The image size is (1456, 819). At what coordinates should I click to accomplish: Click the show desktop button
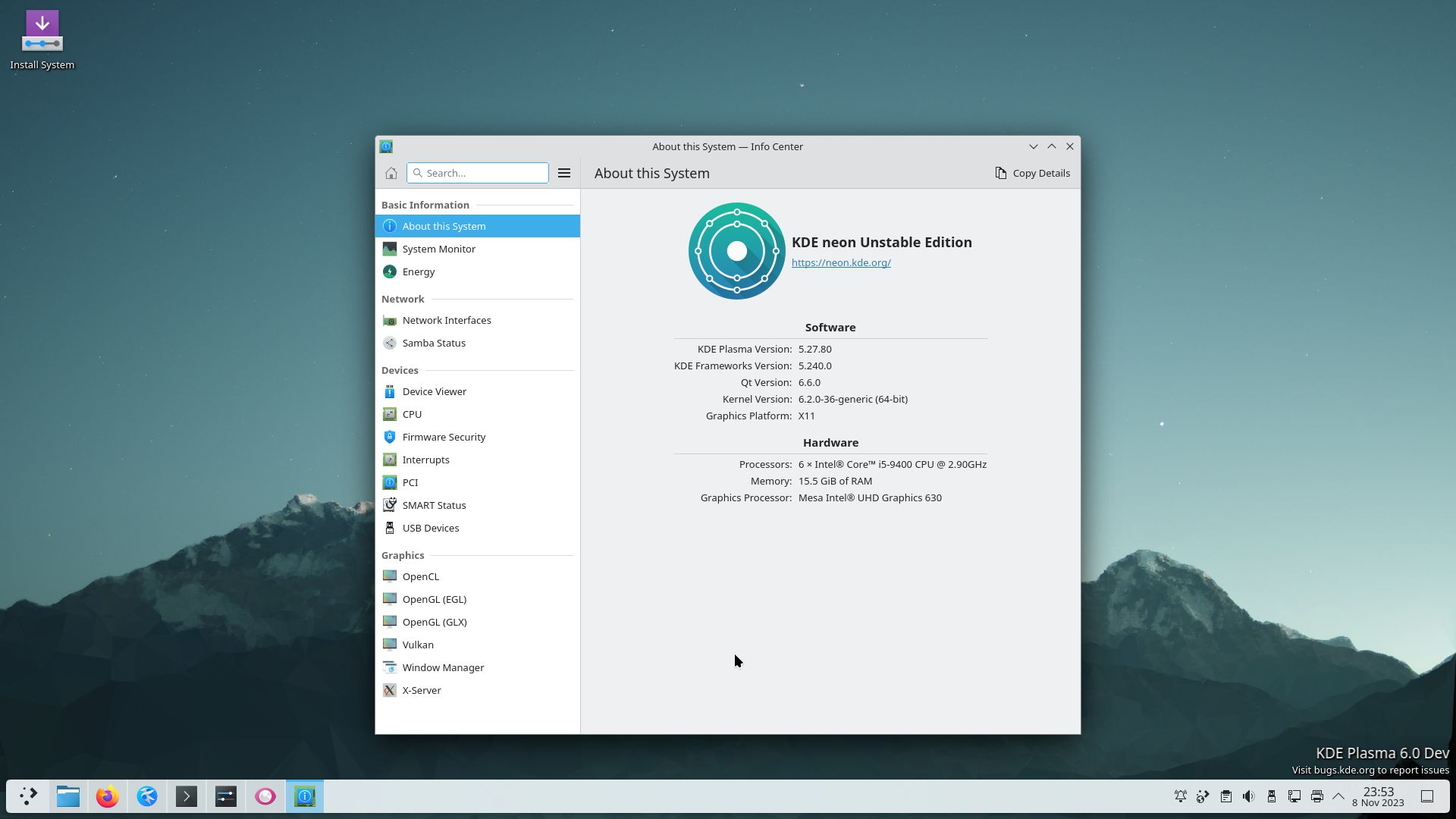pos(1427,796)
